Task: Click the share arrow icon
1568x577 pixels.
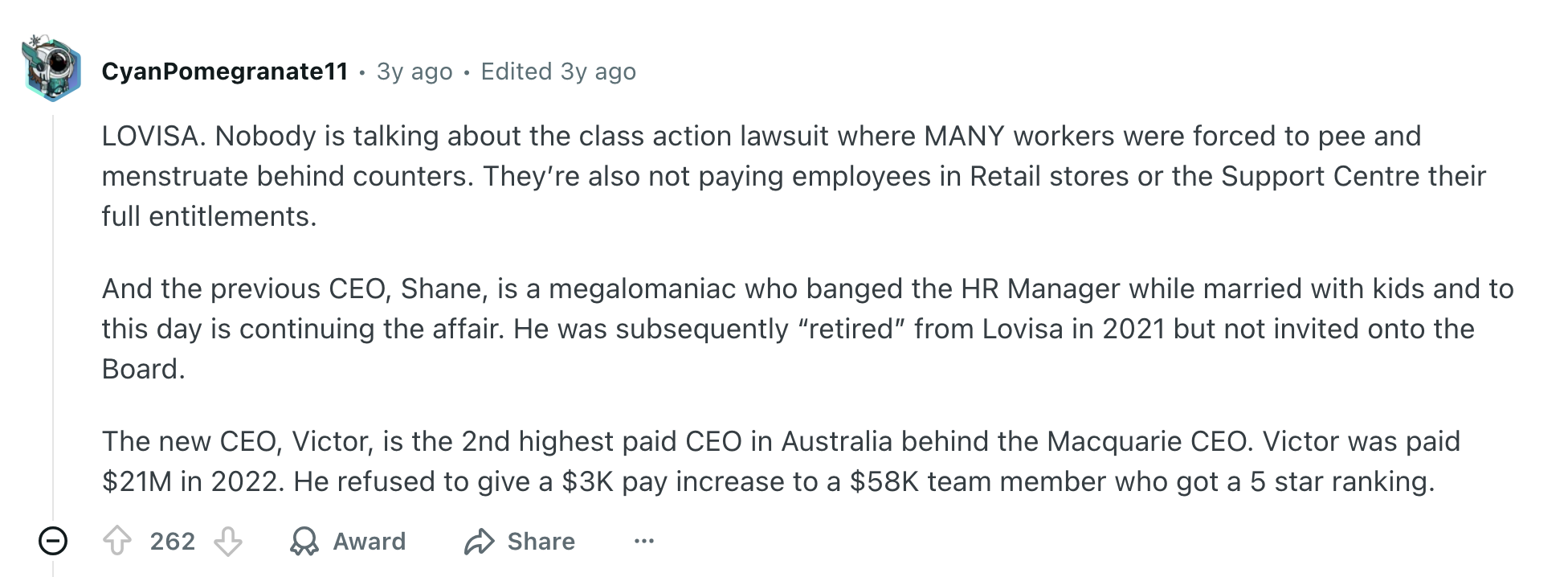Action: tap(479, 541)
